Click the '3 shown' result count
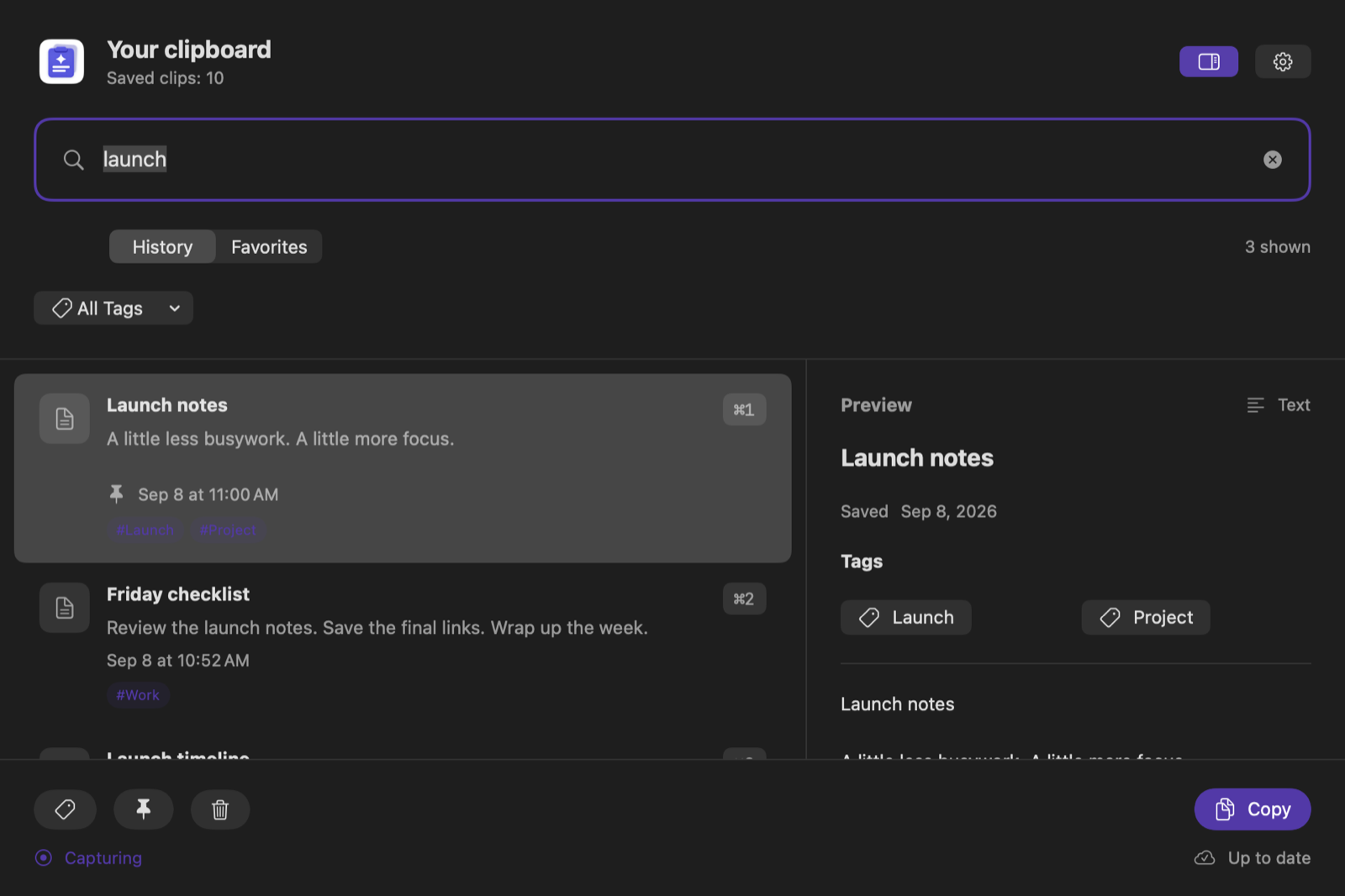This screenshot has height=896, width=1345. pyautogui.click(x=1278, y=247)
